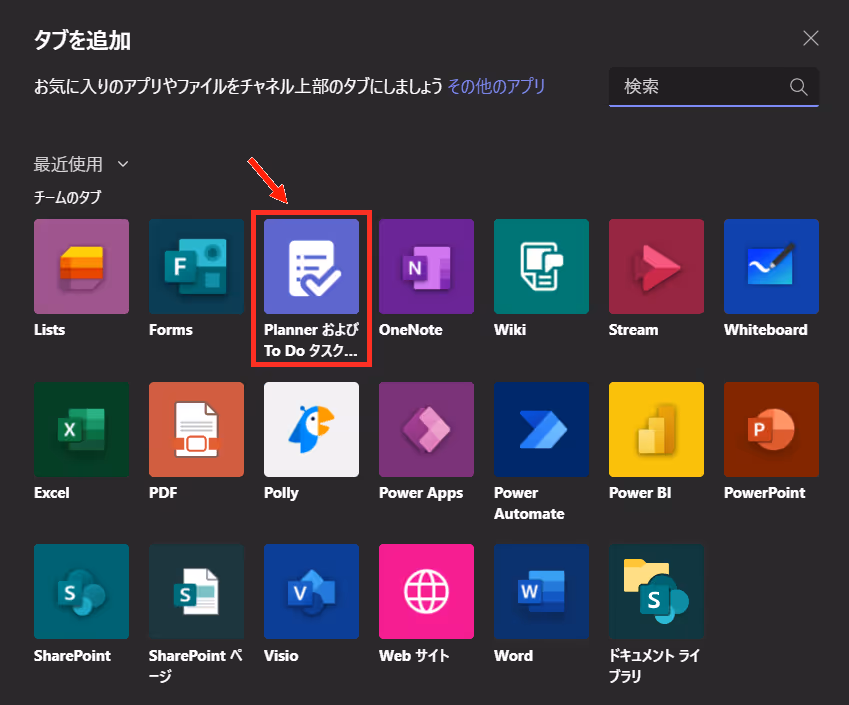The image size is (849, 705).
Task: Select the ドキュメント ライブラリ tile
Action: click(656, 591)
